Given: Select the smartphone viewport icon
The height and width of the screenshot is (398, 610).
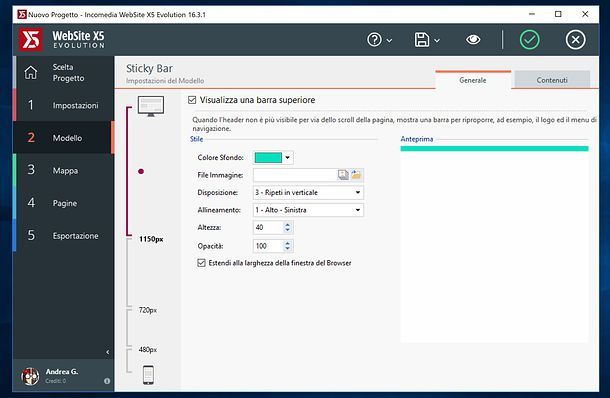Looking at the screenshot, I should point(148,375).
